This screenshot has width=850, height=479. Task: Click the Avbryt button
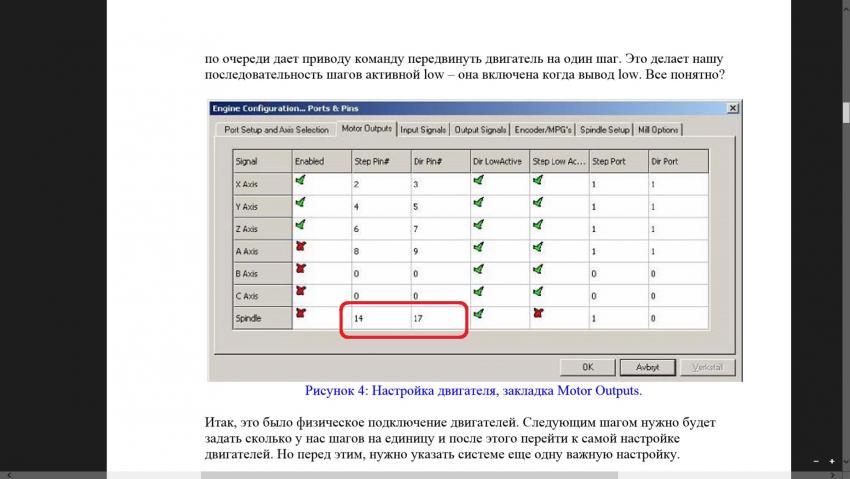click(x=647, y=367)
